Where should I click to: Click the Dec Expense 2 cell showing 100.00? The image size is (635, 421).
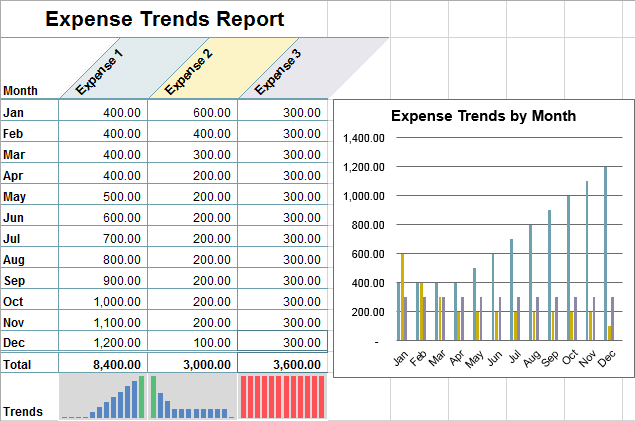point(193,343)
